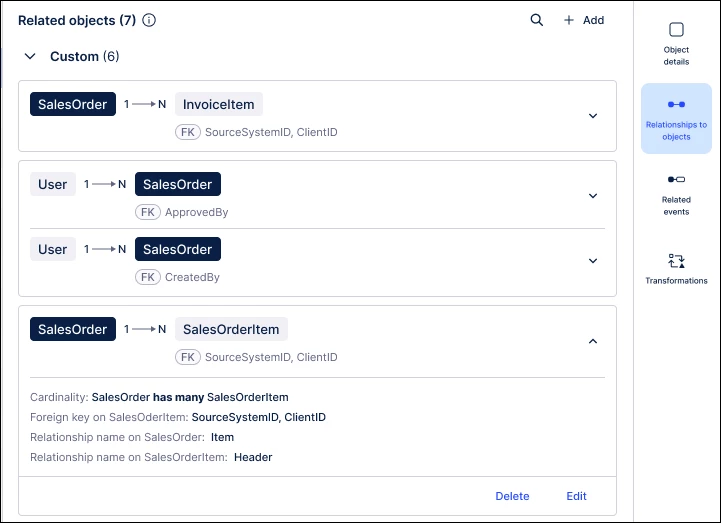Click the SalesOrder tag in CreatedBy row
The image size is (721, 523).
[x=178, y=249]
